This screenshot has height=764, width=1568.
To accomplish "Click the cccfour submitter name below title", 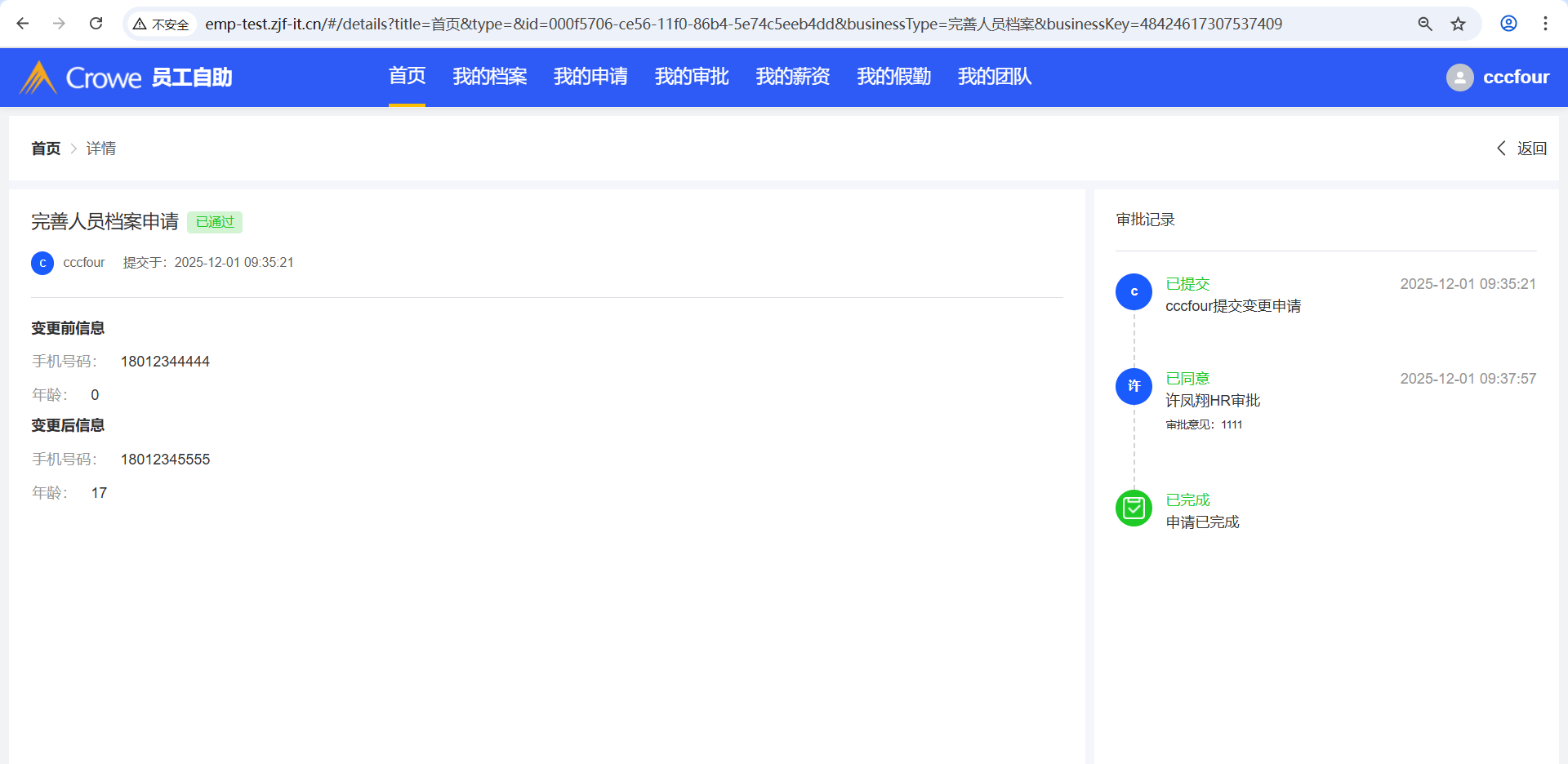I will click(84, 263).
